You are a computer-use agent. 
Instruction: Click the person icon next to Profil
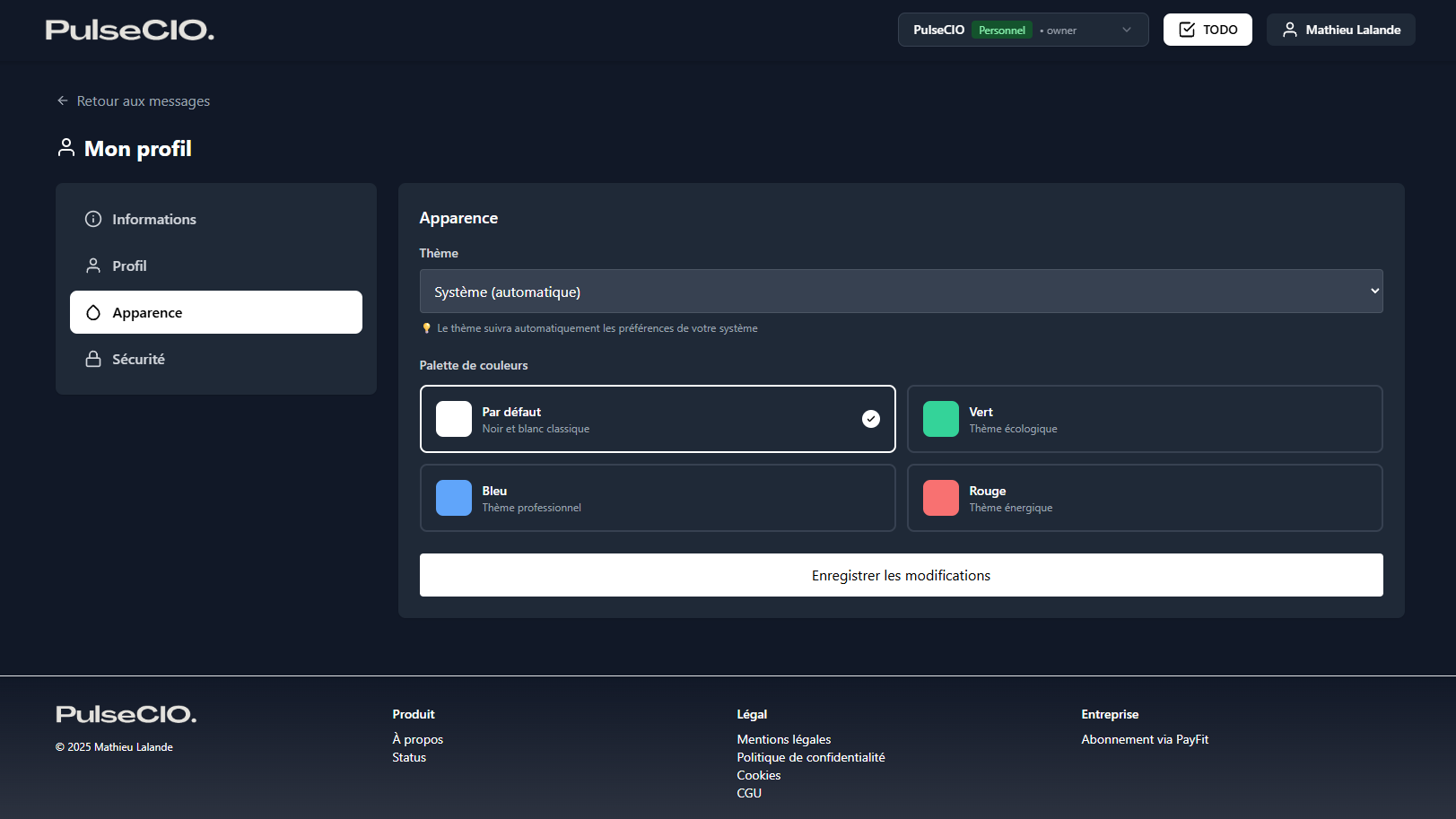(x=93, y=266)
